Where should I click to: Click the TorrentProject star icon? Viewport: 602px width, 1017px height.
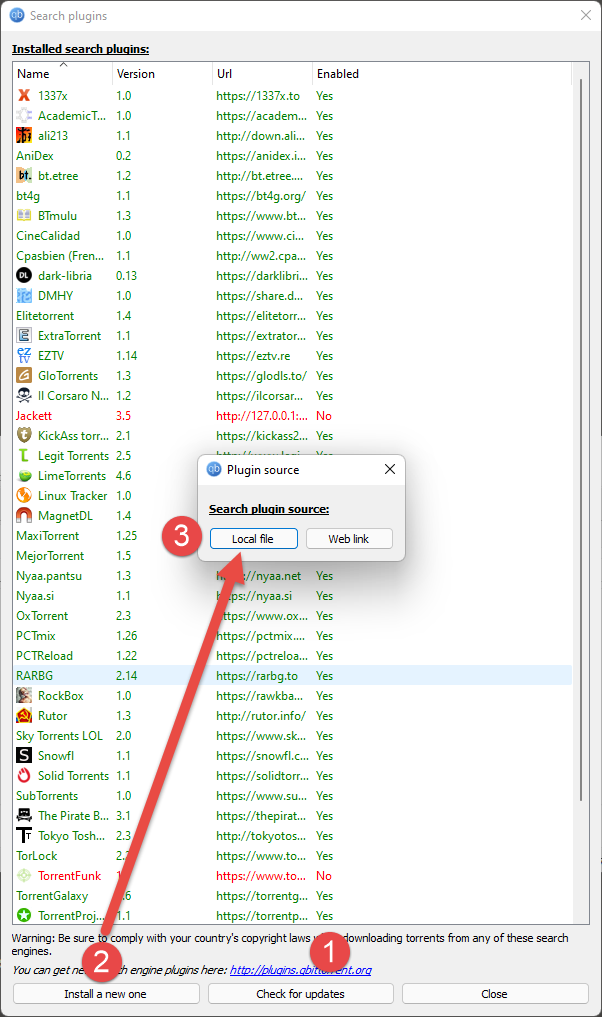(24, 916)
